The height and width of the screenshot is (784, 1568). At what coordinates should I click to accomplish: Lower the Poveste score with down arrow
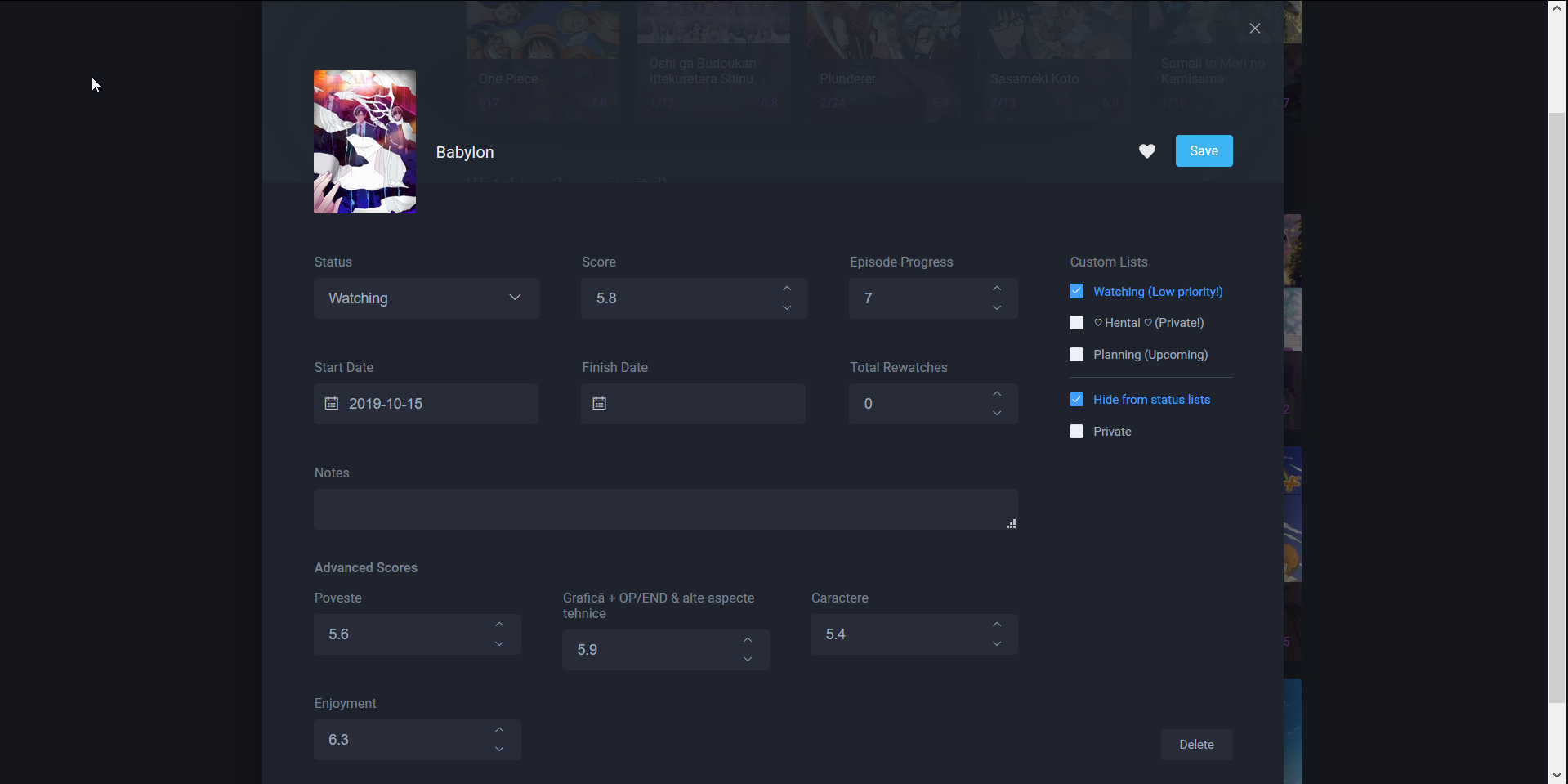click(499, 644)
